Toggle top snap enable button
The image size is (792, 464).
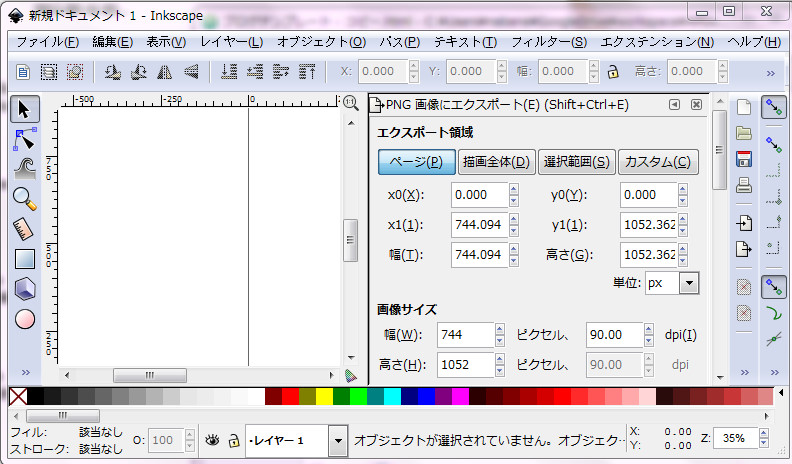point(774,107)
